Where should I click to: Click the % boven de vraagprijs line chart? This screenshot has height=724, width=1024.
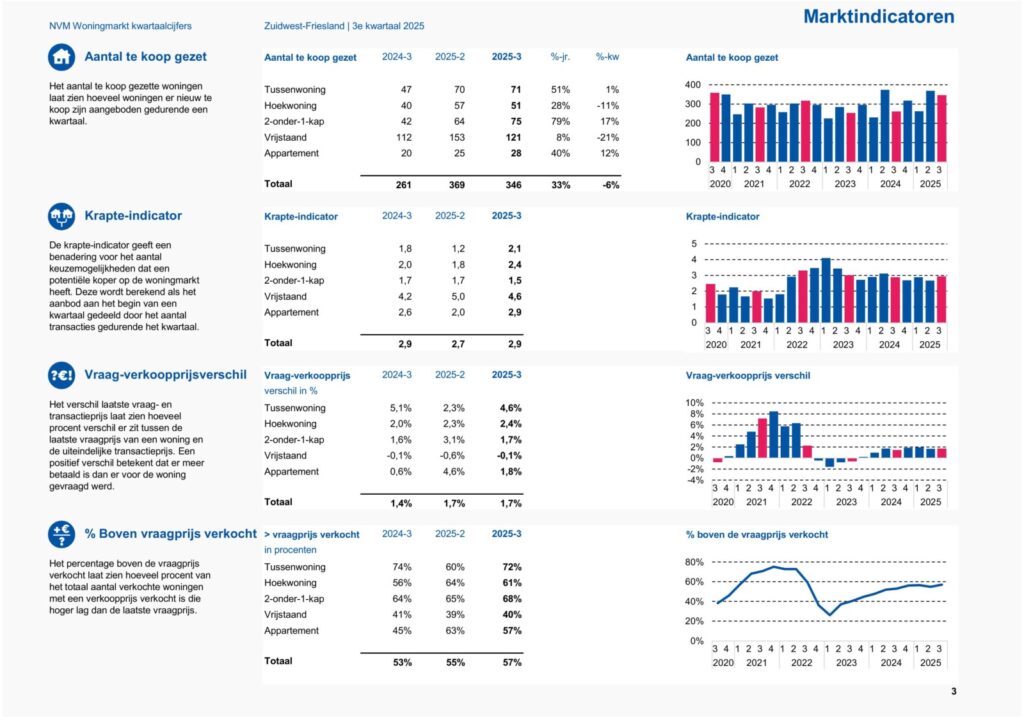tap(820, 600)
